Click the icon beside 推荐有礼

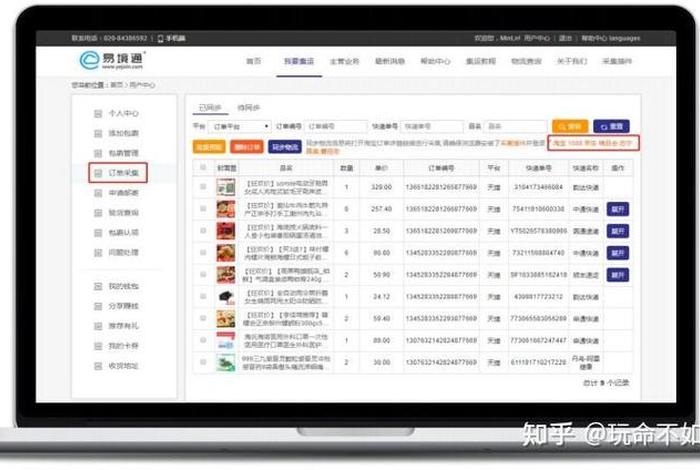[98, 326]
